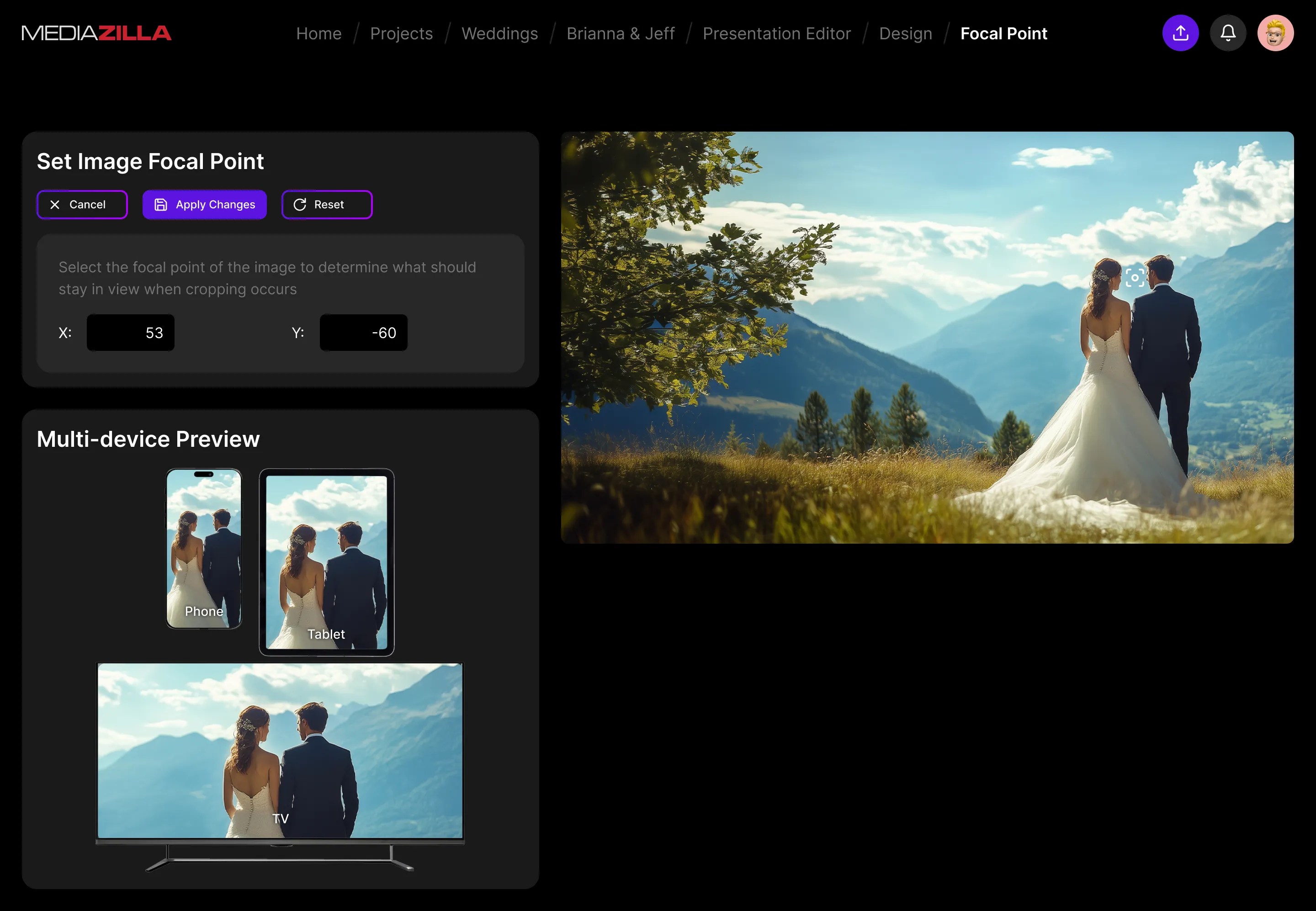Open the notifications bell
The image size is (1316, 911).
click(1227, 33)
